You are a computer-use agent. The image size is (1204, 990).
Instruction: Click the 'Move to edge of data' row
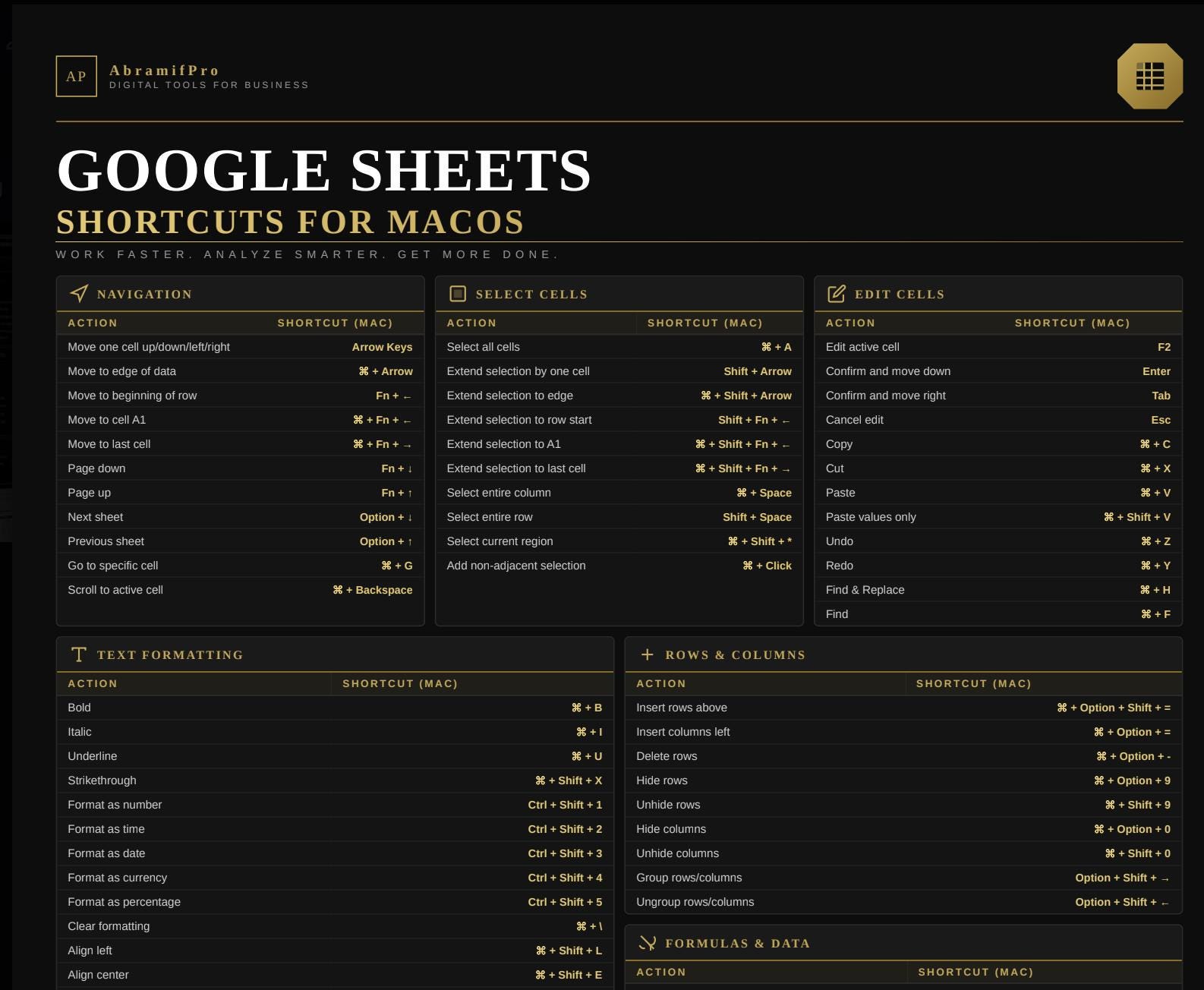click(x=240, y=371)
